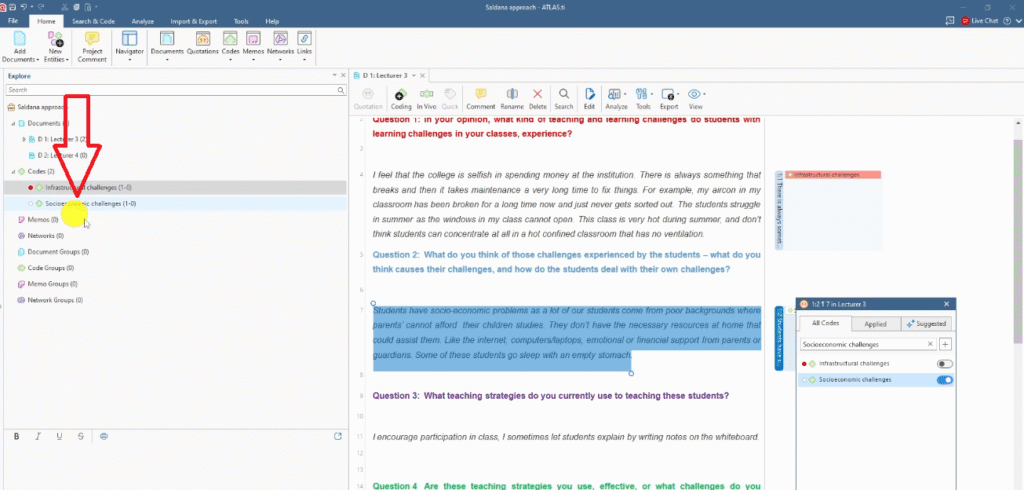This screenshot has height=490, width=1024.
Task: Open the View dropdown in document toolbar
Action: click(695, 98)
